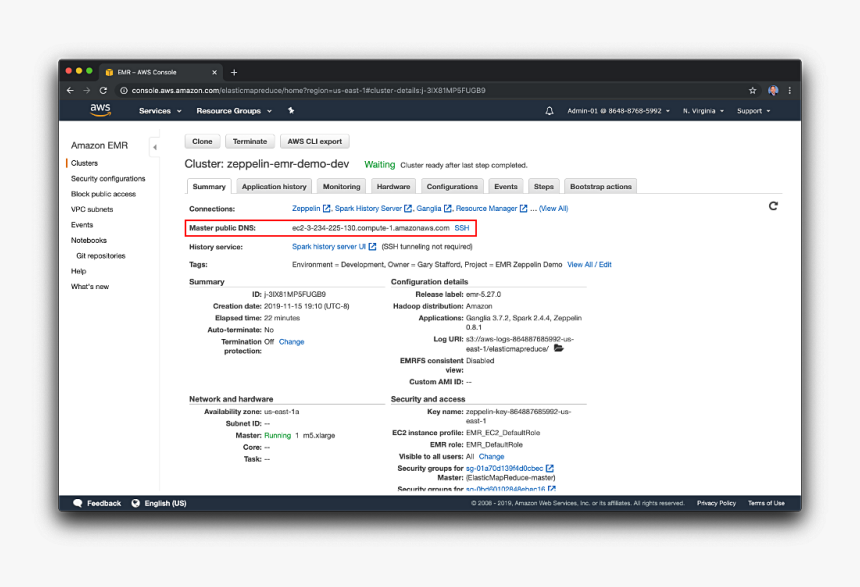Expand the N. Virginia region selector
The height and width of the screenshot is (587, 860).
(x=703, y=111)
